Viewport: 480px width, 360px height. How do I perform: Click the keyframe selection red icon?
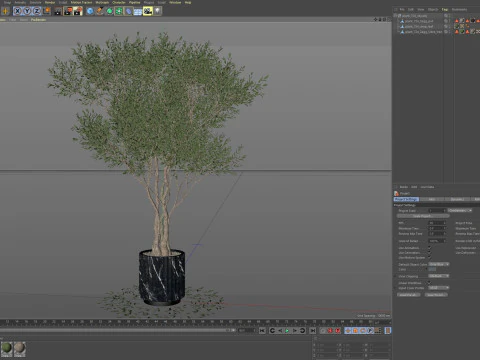click(338, 330)
